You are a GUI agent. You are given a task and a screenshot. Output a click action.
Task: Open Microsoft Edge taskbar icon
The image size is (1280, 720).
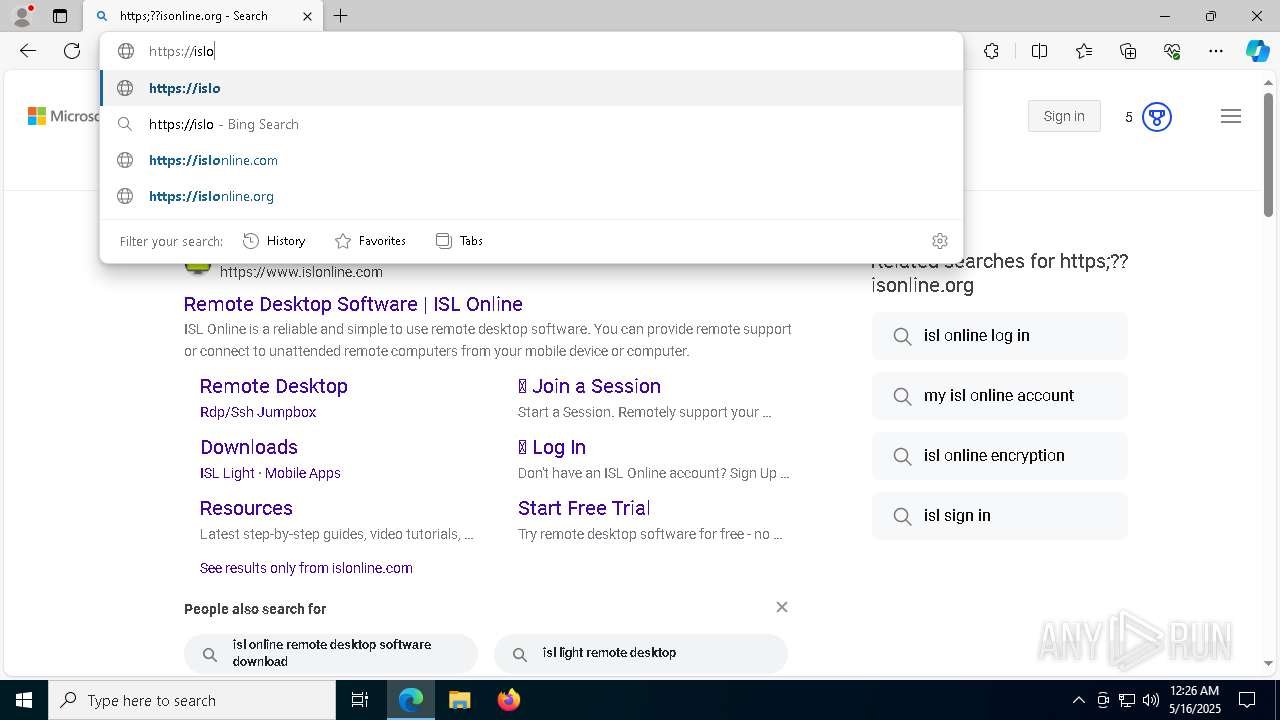tap(411, 700)
